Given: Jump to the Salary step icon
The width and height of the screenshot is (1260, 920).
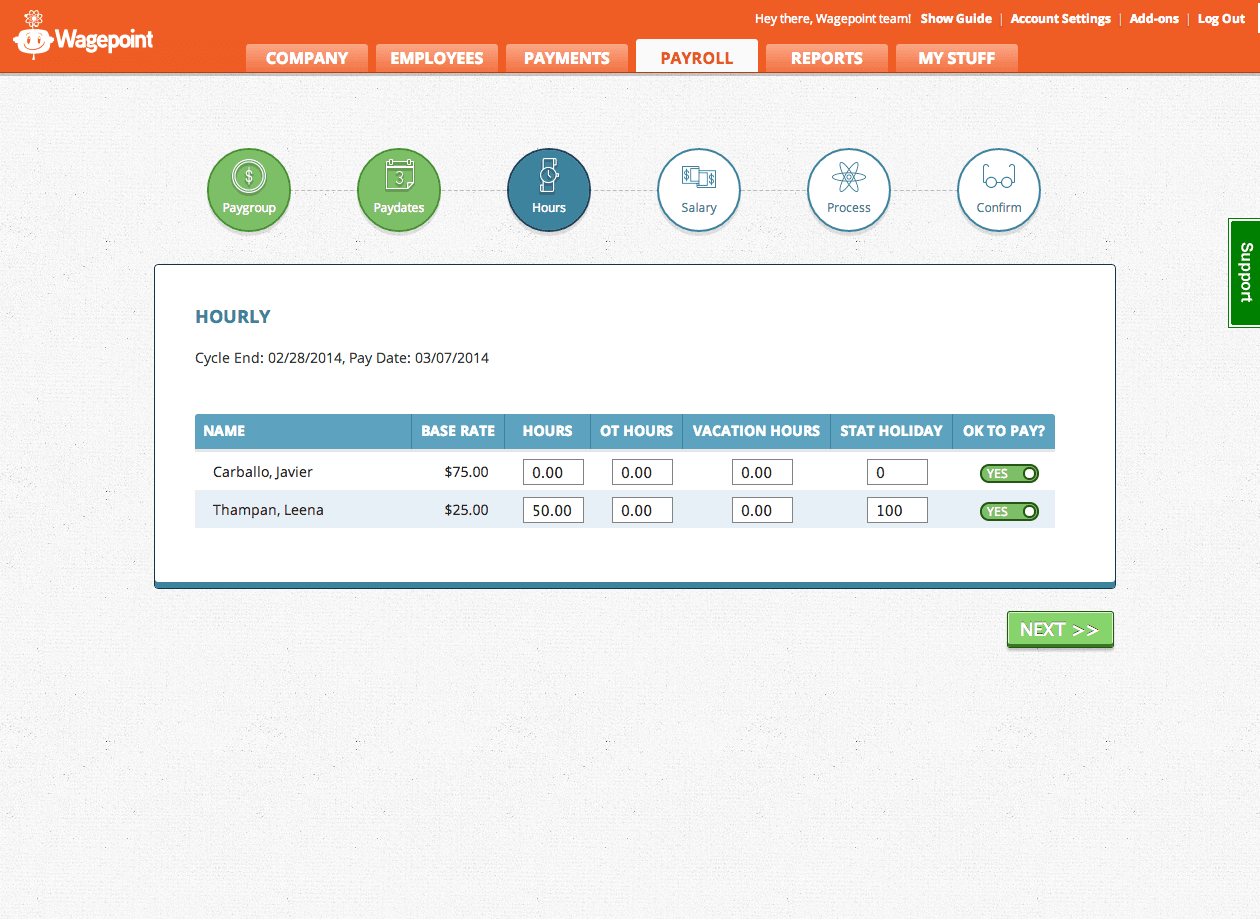Looking at the screenshot, I should click(x=699, y=189).
